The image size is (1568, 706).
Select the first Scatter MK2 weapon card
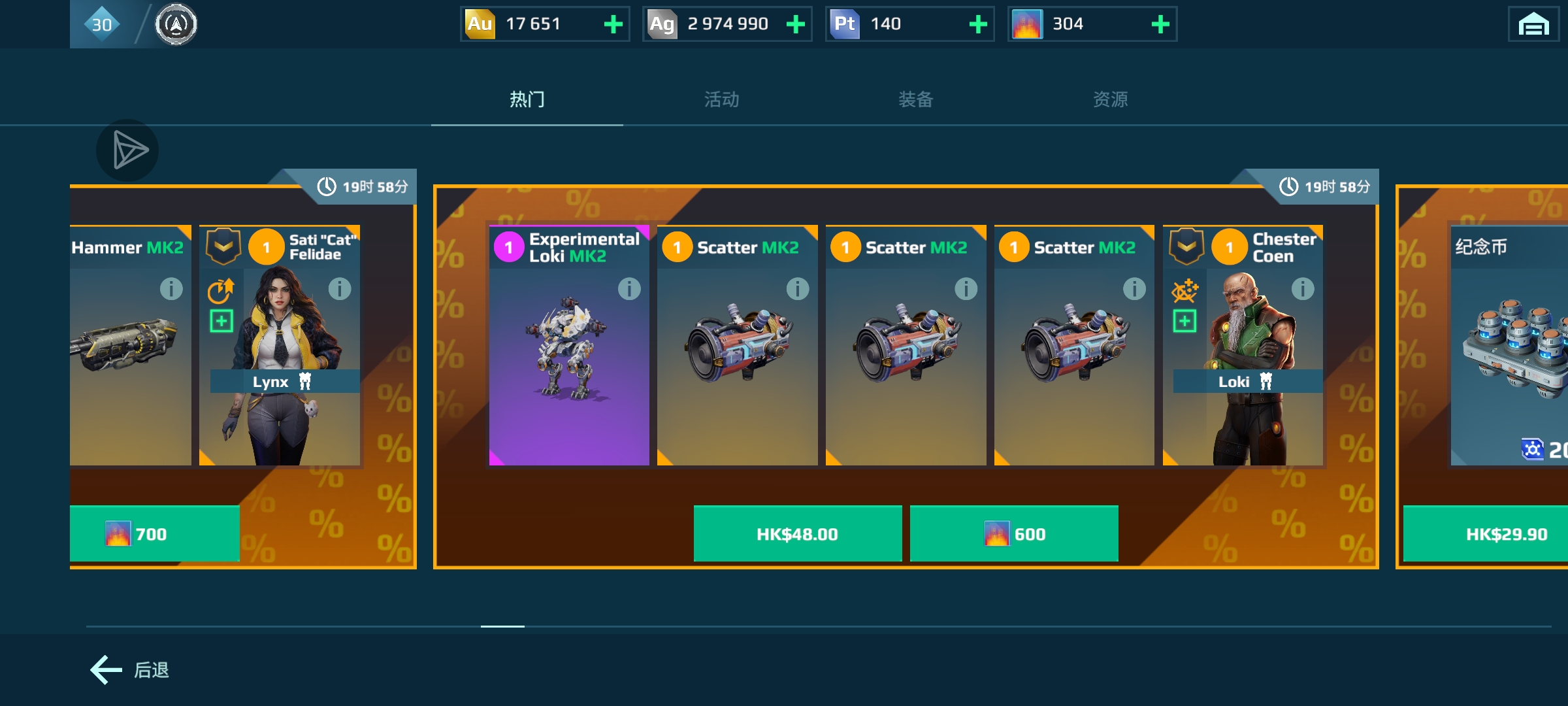[x=738, y=345]
